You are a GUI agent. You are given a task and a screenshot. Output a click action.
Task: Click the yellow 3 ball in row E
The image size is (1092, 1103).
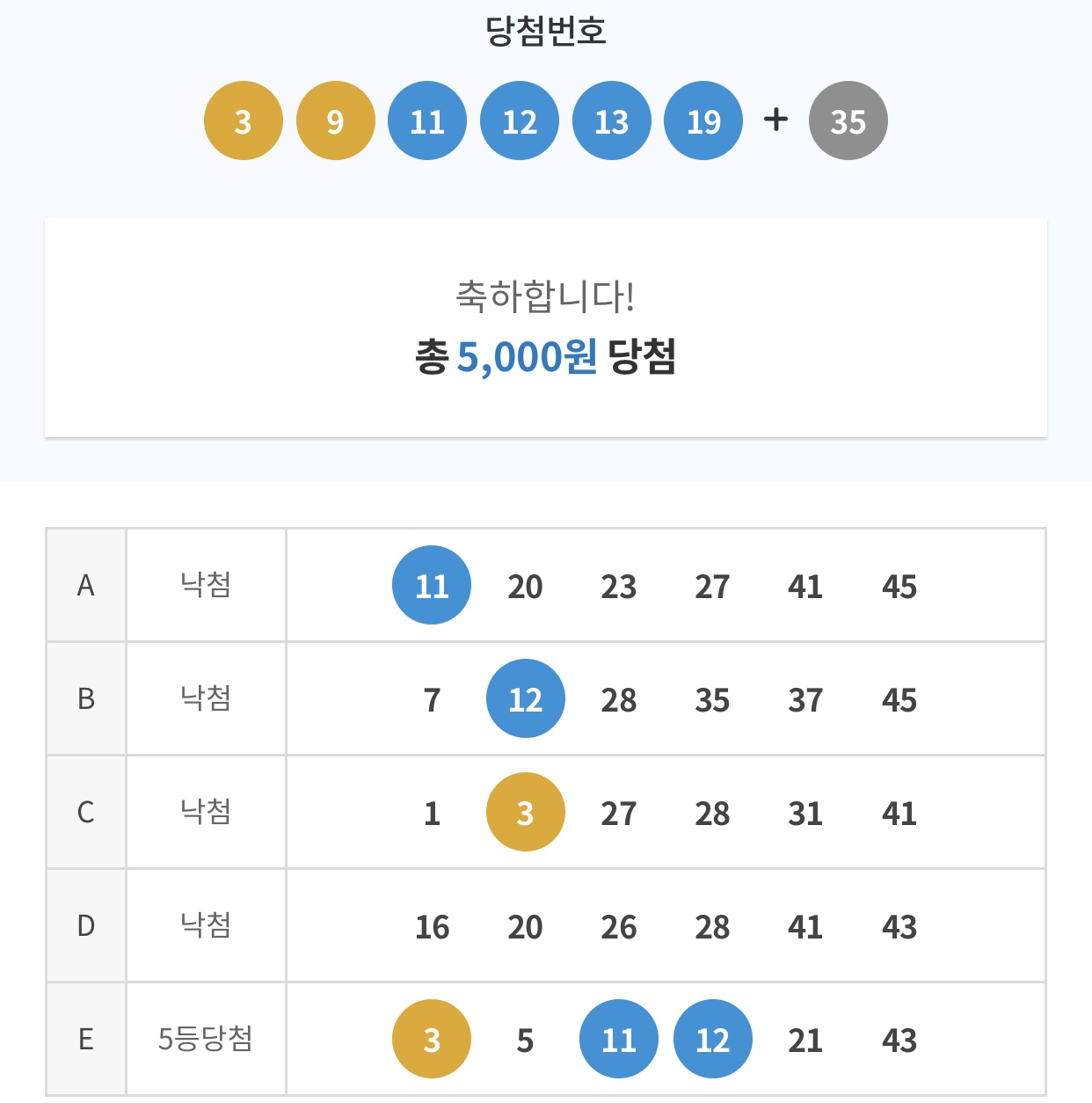click(x=432, y=1040)
